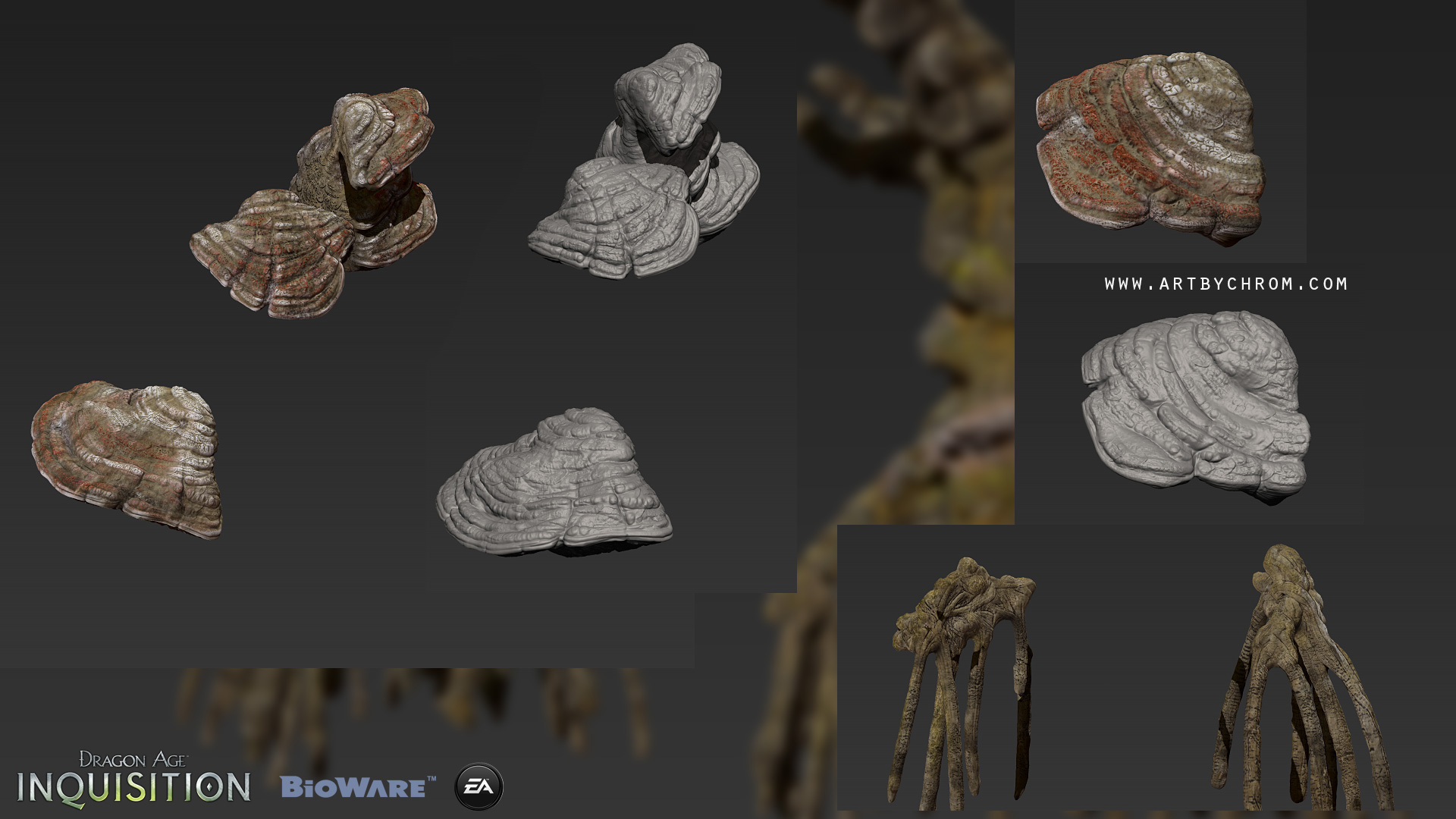The width and height of the screenshot is (1456, 819).
Task: Select the gray sculpt stacked fungus cluster
Action: pos(644,161)
